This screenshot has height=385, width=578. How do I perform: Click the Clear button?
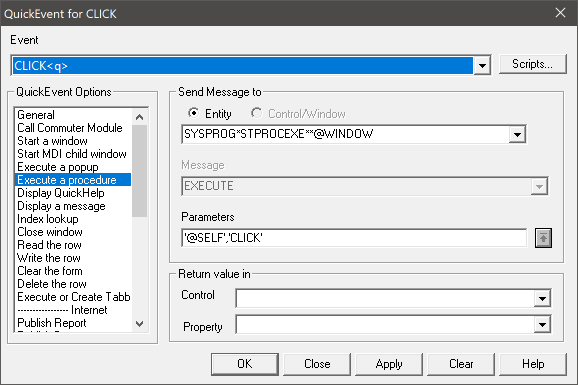(x=461, y=364)
